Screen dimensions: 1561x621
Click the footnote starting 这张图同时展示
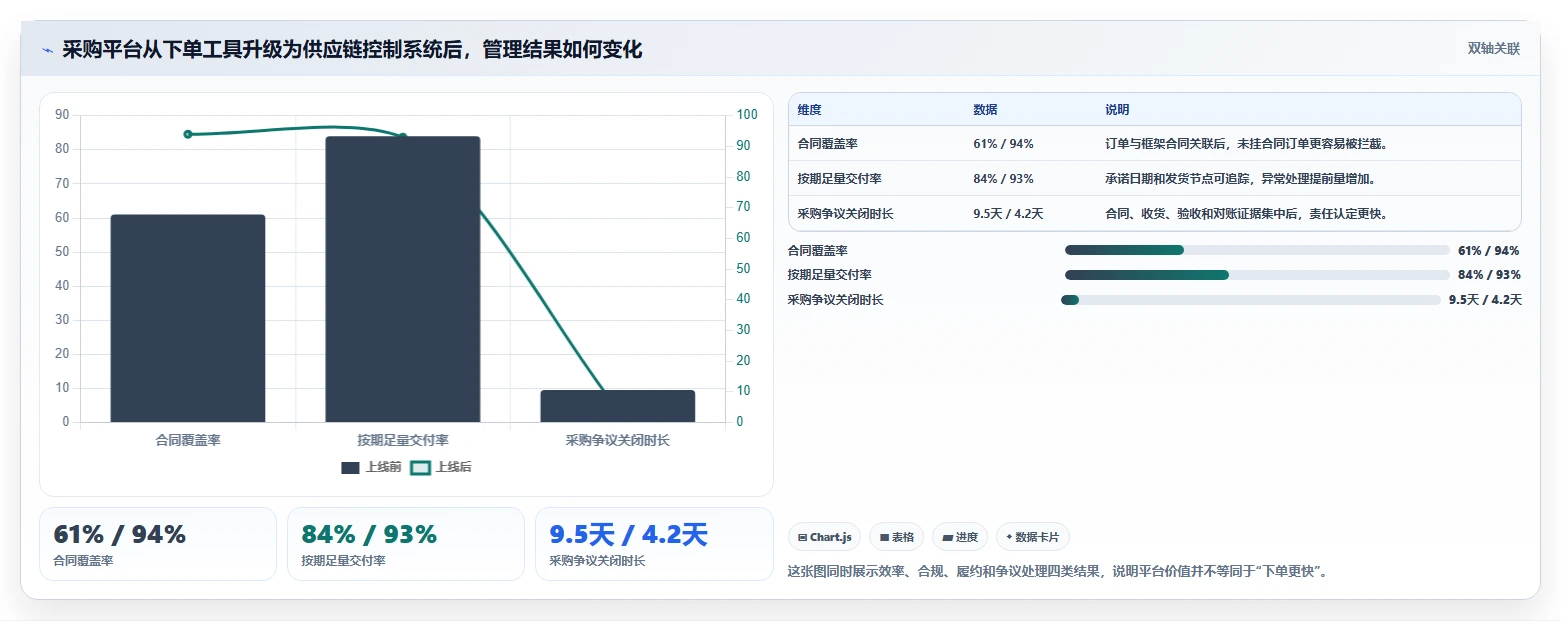(x=1057, y=572)
